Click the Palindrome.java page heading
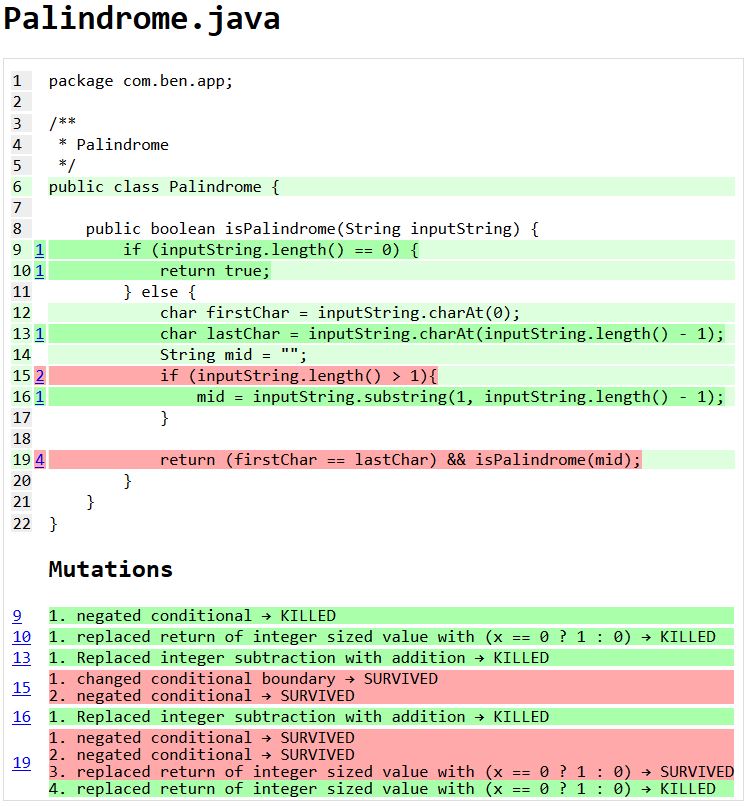 point(142,20)
